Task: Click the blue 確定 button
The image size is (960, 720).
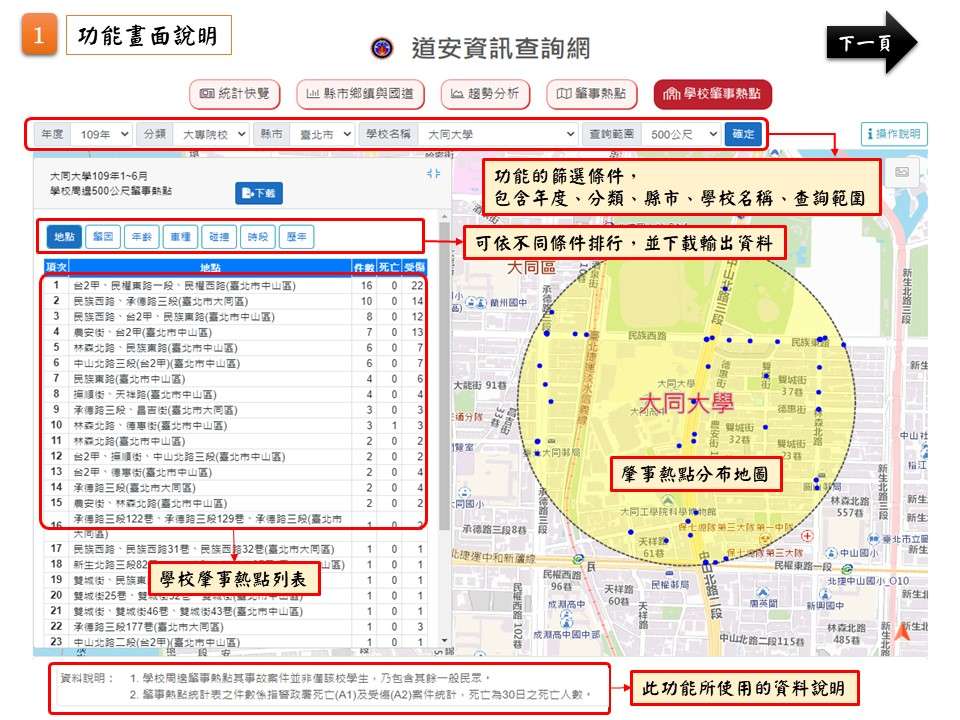Action: (x=743, y=134)
